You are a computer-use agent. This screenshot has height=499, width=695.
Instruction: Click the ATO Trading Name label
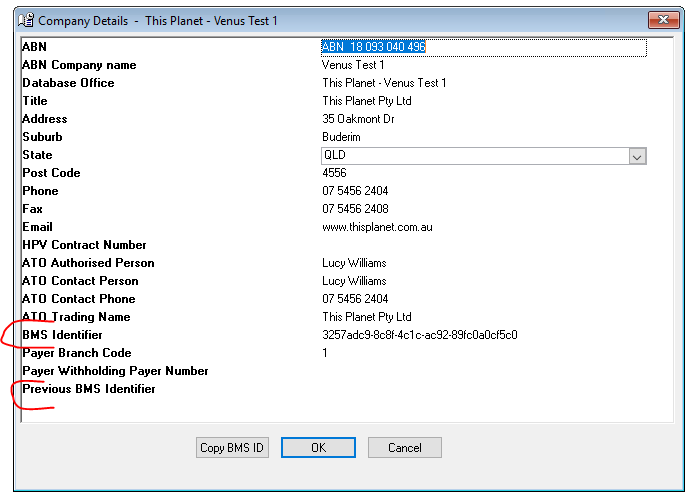coord(76,317)
